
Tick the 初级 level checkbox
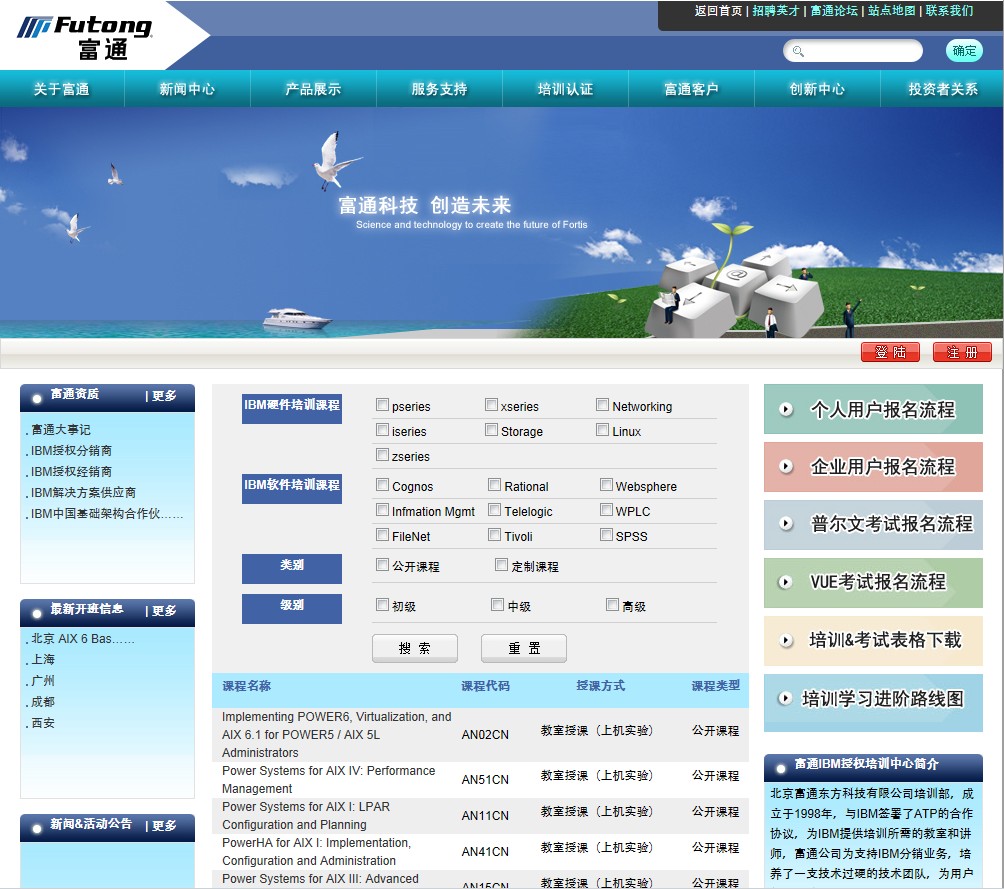(382, 605)
